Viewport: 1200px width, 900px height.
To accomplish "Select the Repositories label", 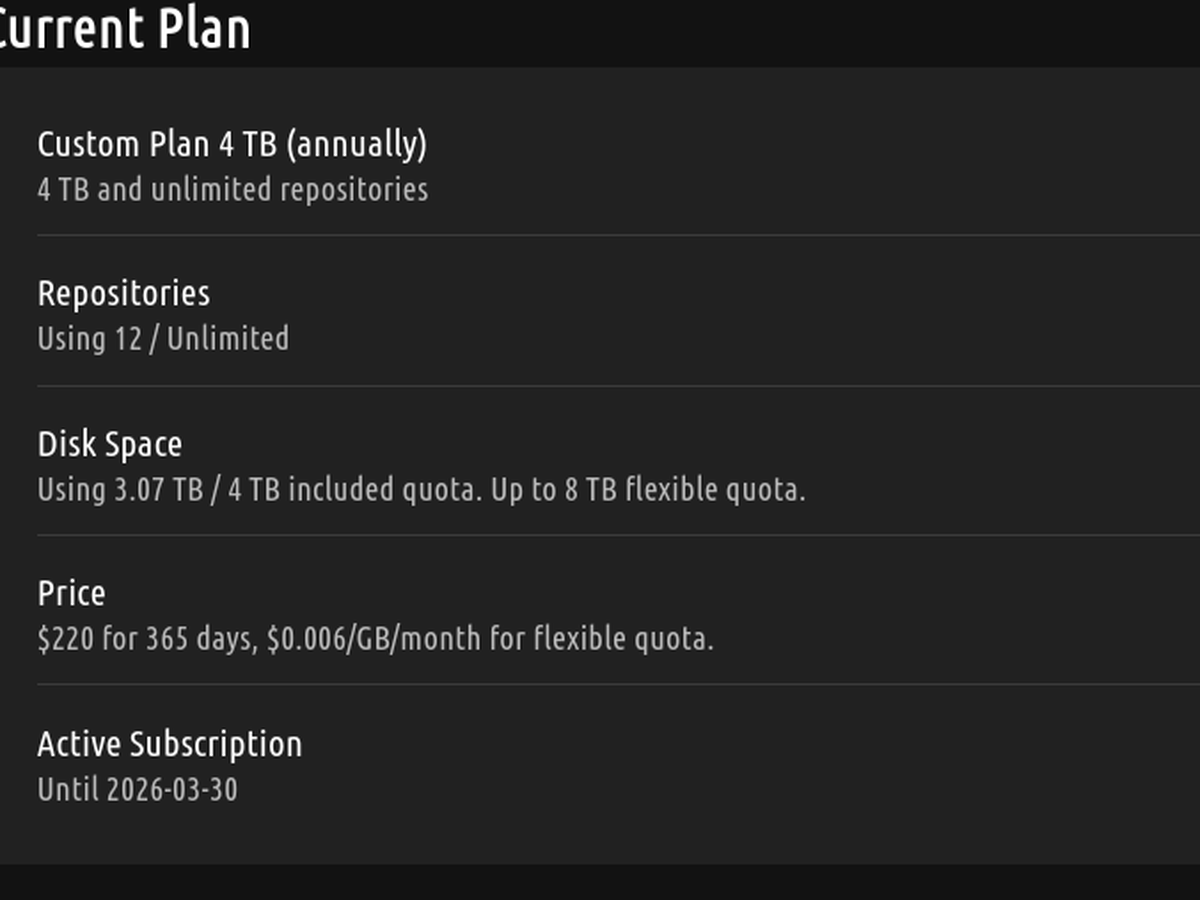I will pyautogui.click(x=123, y=293).
